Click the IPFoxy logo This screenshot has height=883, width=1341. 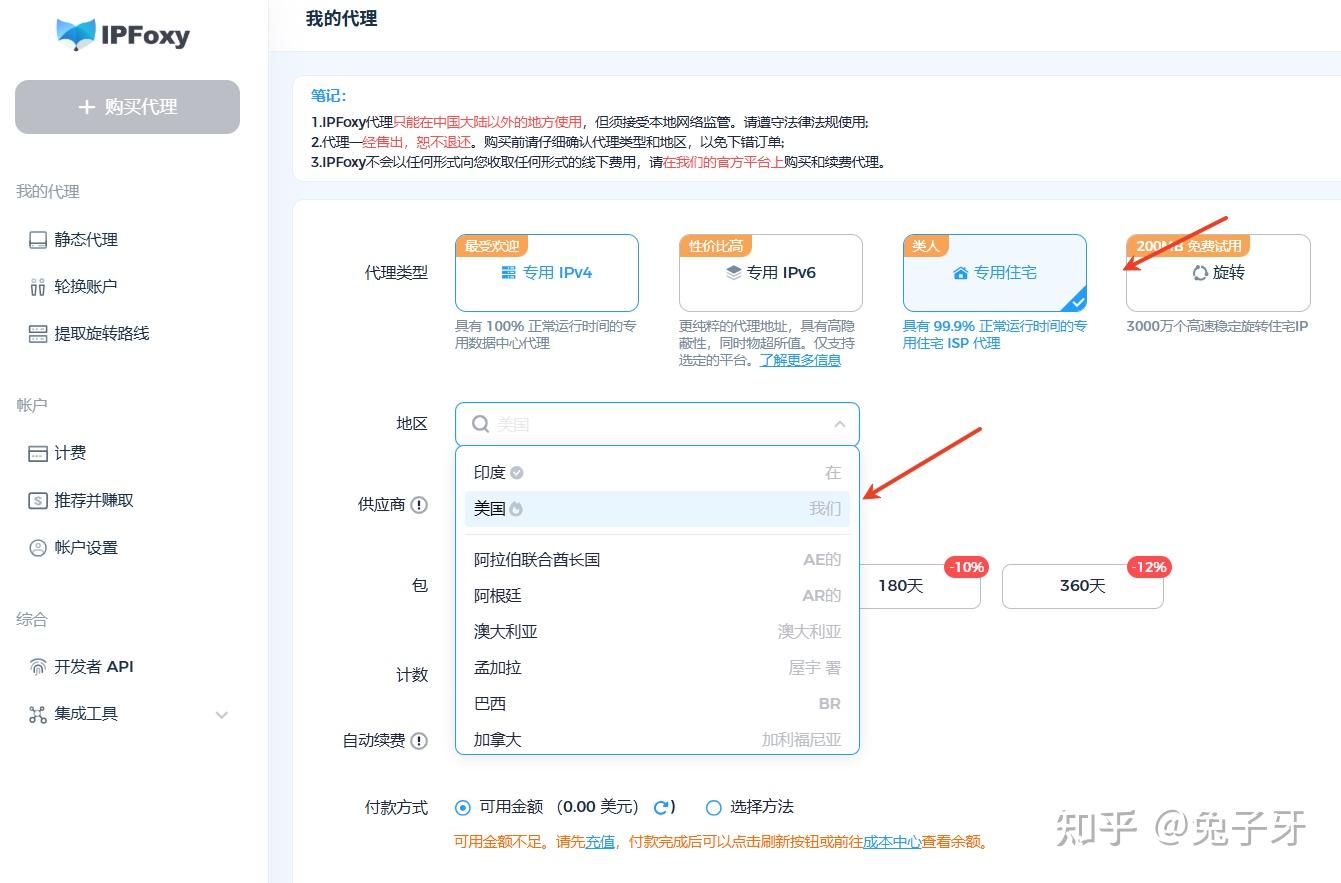(124, 35)
